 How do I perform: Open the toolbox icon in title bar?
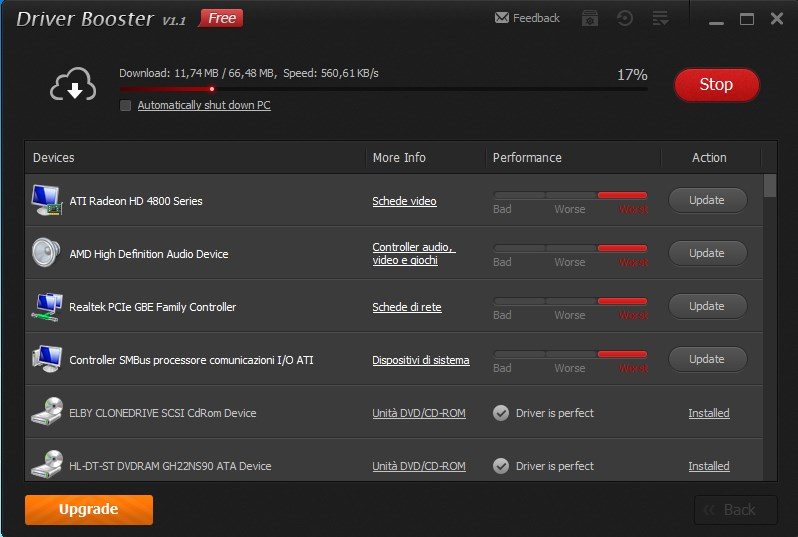[x=590, y=18]
